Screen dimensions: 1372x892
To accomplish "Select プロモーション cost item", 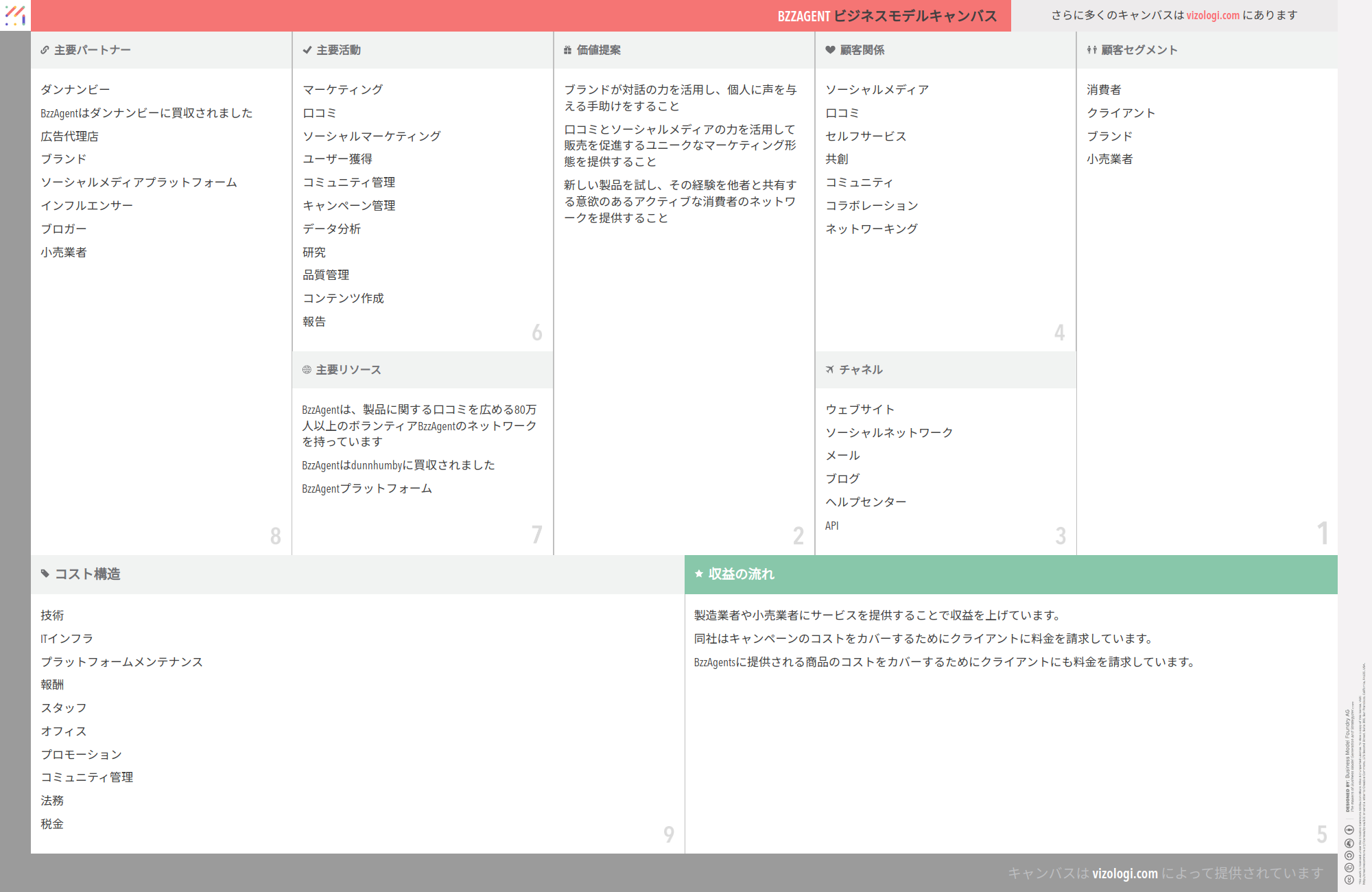I will [81, 755].
